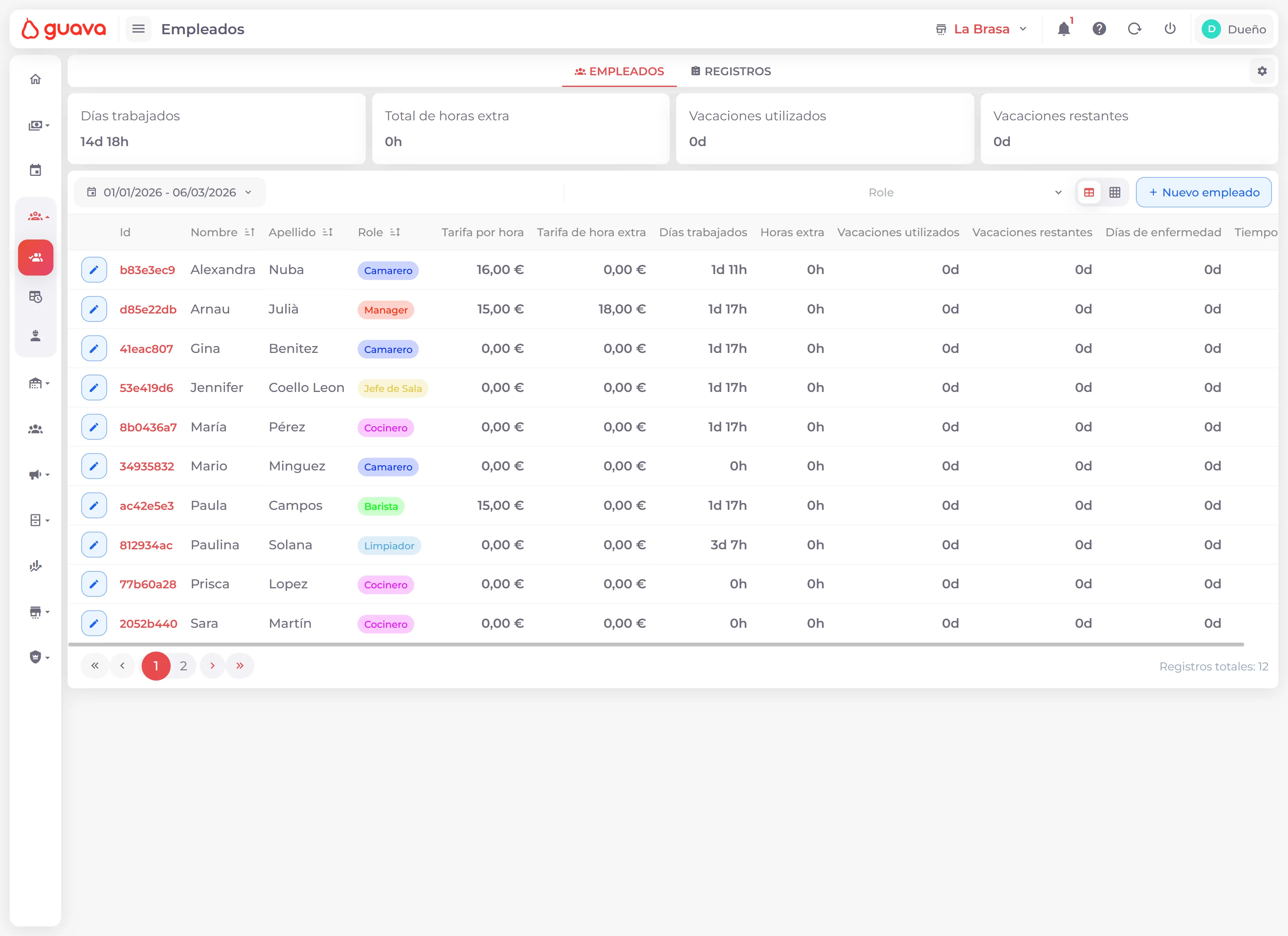Edit employee Alexandra Nuba with pencil icon
The image size is (1288, 936).
point(94,270)
